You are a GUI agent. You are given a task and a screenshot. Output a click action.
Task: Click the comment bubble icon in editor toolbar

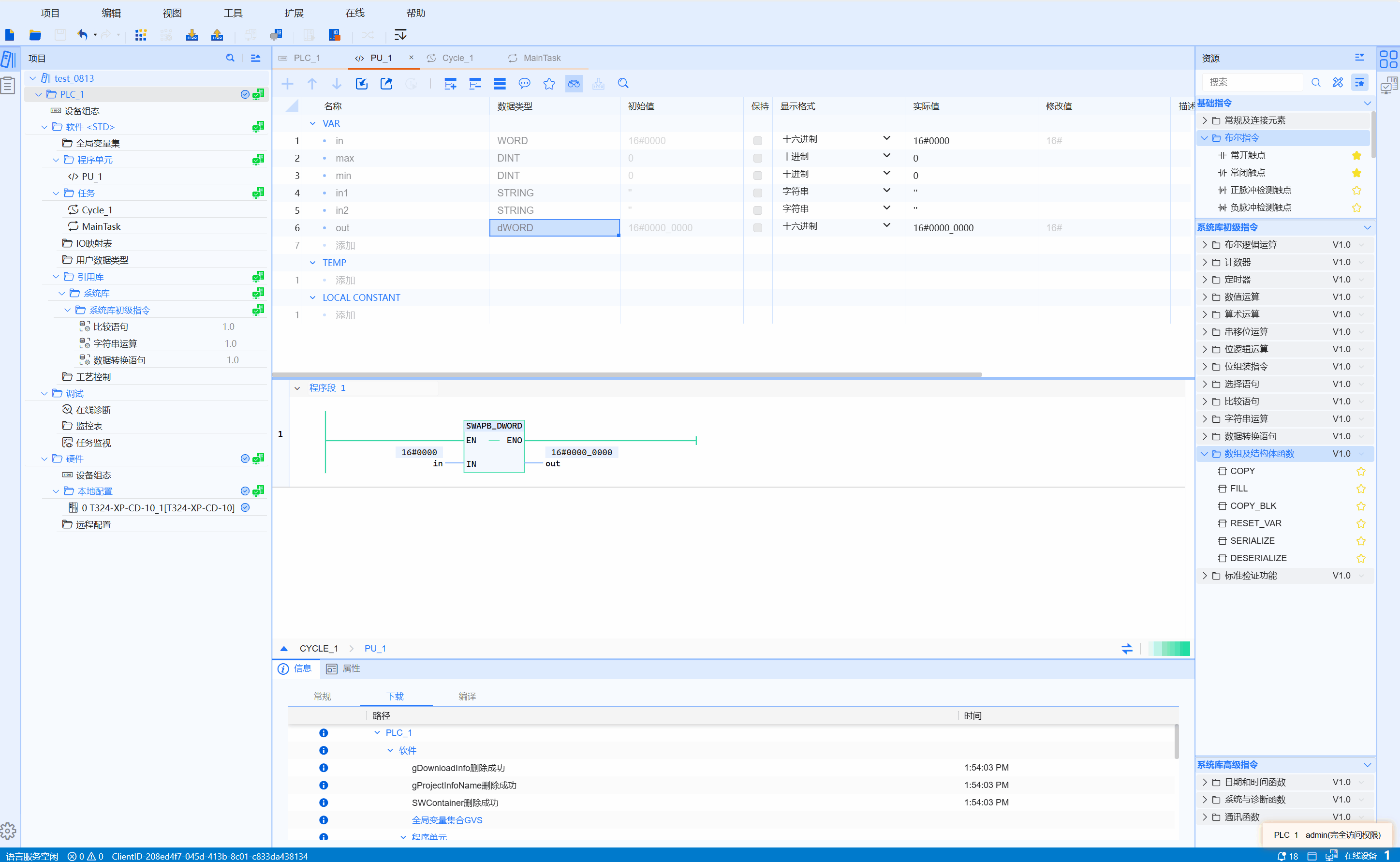[x=524, y=84]
